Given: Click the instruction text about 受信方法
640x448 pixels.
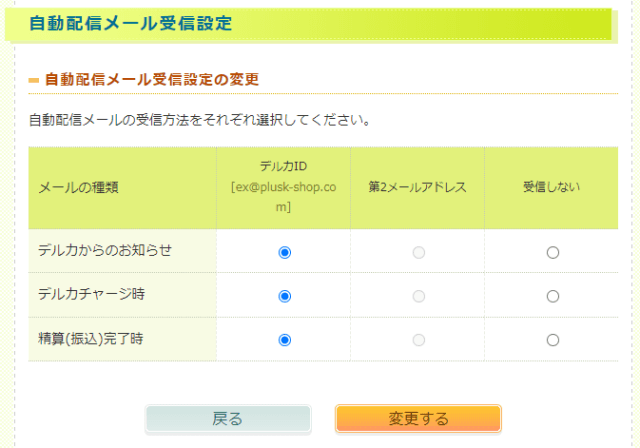Looking at the screenshot, I should point(200,120).
